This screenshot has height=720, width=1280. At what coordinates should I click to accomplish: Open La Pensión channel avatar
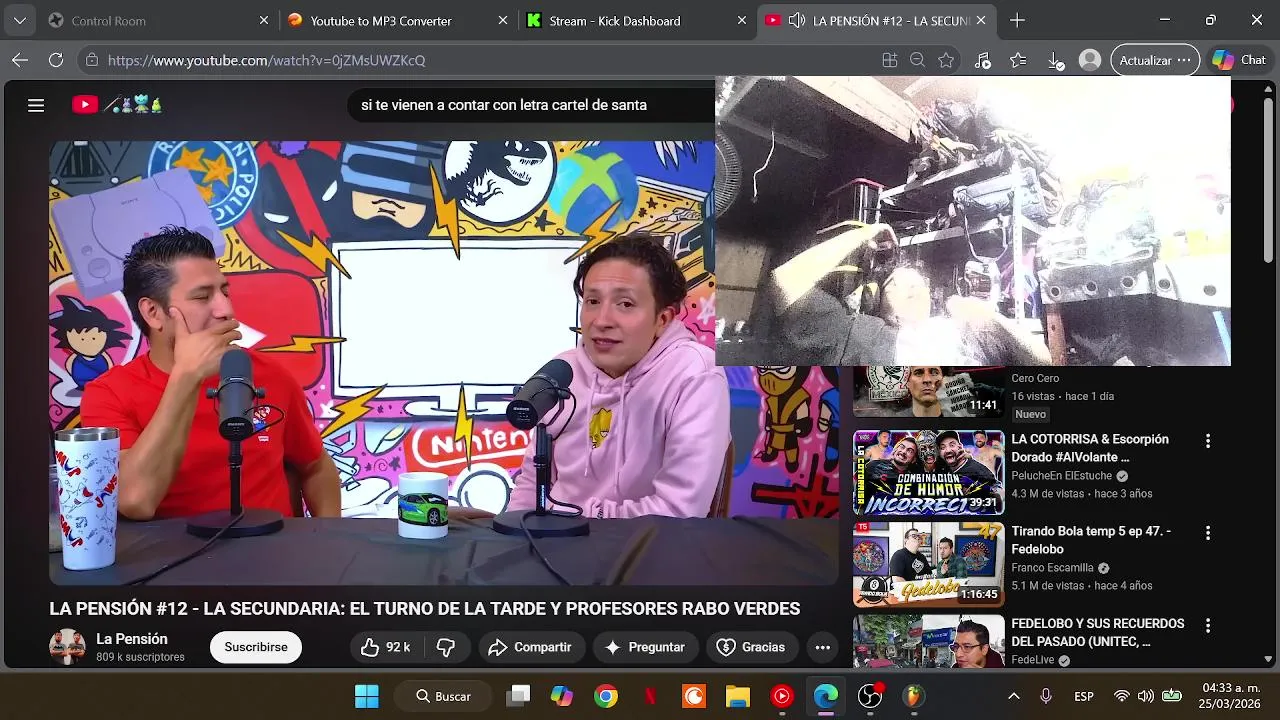click(67, 647)
